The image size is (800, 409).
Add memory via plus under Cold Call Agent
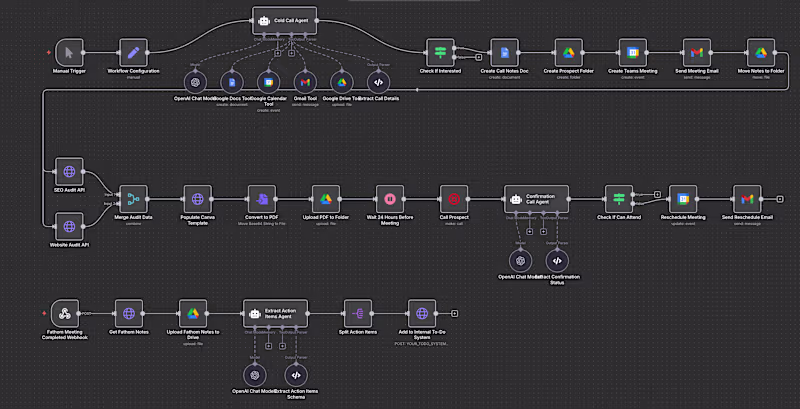click(x=278, y=53)
